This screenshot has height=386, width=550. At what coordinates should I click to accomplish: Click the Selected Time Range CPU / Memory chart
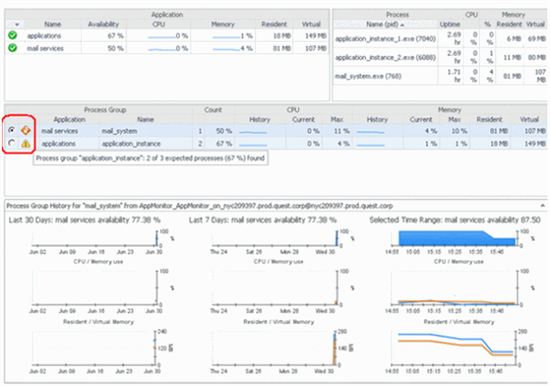click(x=455, y=287)
